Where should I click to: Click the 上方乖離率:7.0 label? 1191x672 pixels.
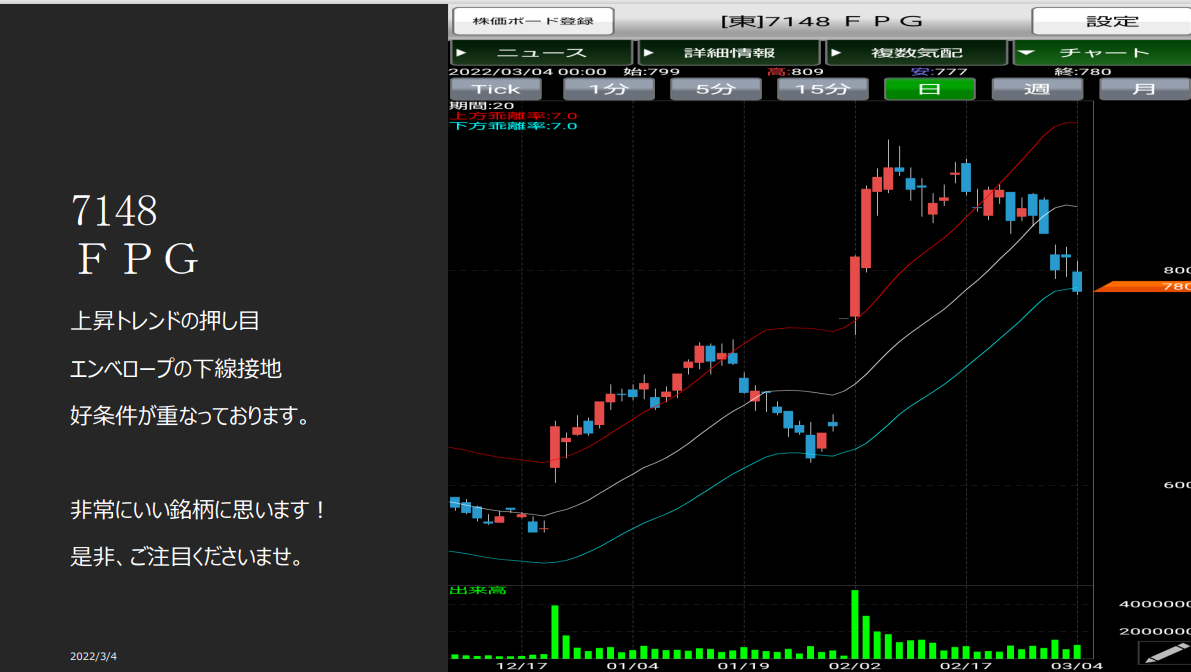coord(513,115)
